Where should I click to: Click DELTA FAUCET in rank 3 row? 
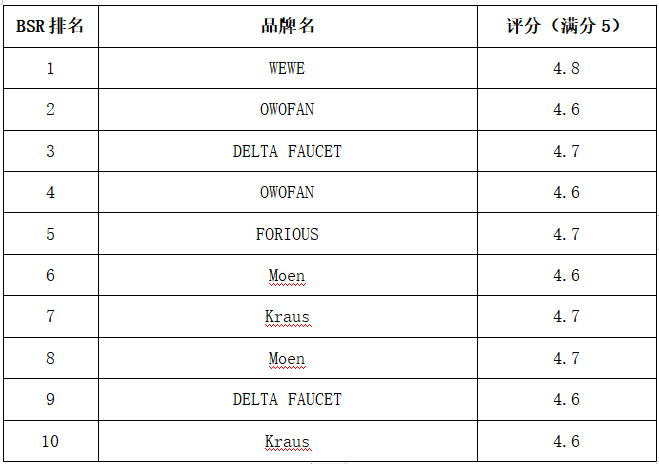point(287,151)
